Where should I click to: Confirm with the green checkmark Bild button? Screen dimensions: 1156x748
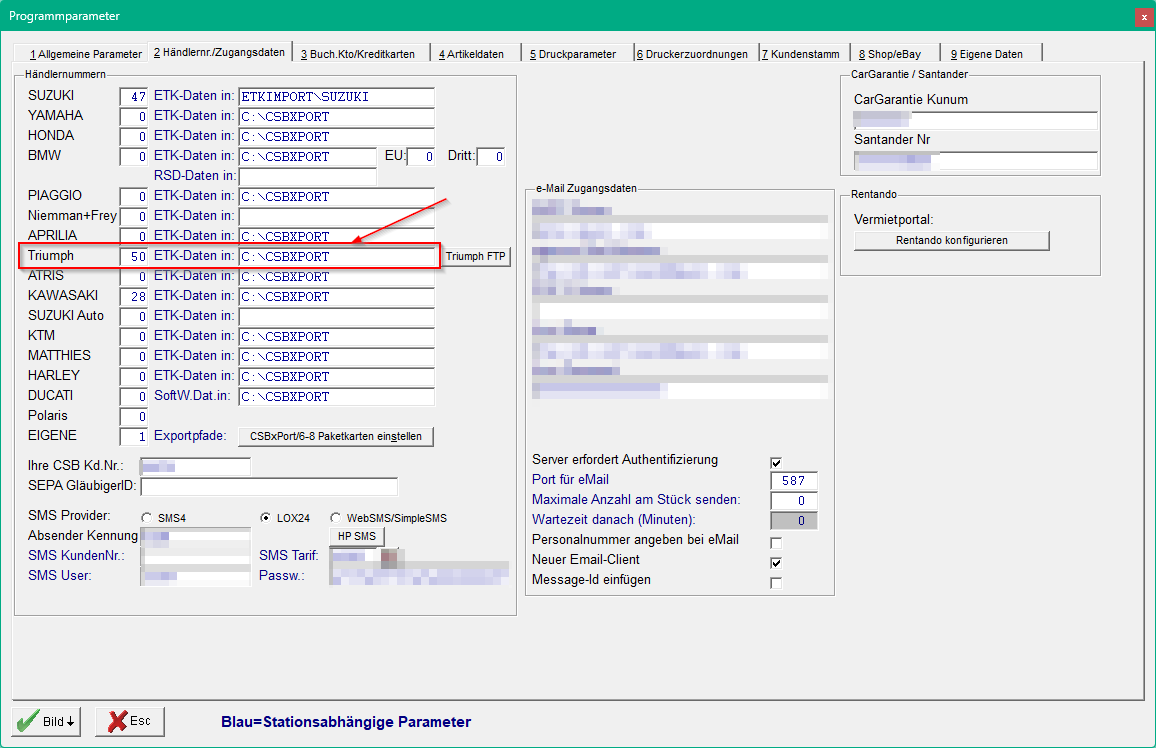pyautogui.click(x=46, y=721)
